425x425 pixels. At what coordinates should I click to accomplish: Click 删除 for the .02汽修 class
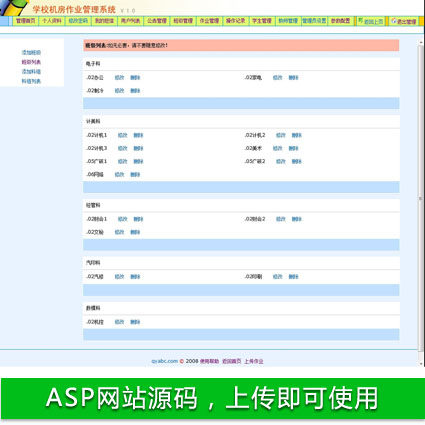[135, 277]
